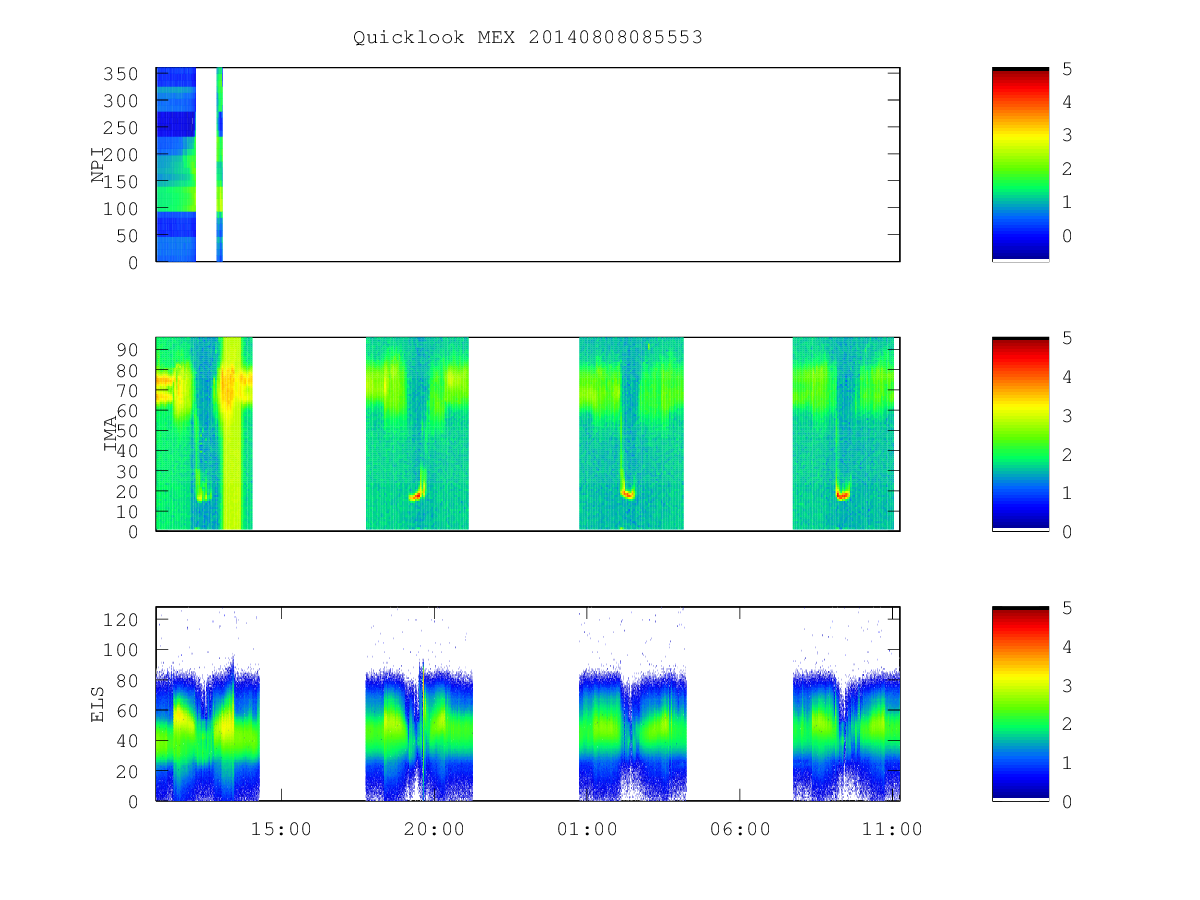The image size is (1200, 900).
Task: Select the ELS y-axis label
Action: pos(98,704)
